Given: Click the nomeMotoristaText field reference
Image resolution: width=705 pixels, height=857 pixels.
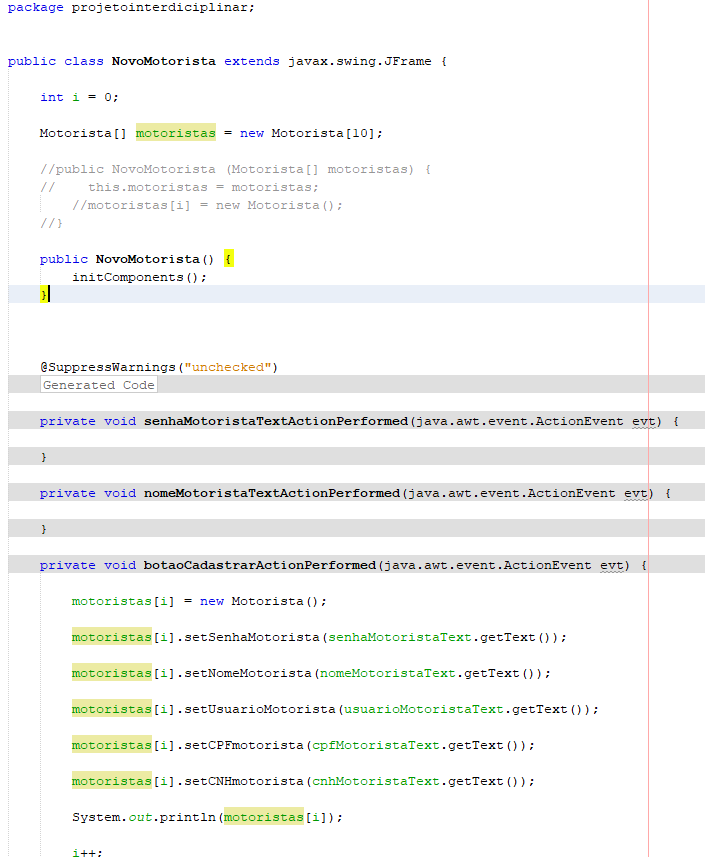Looking at the screenshot, I should coord(387,673).
